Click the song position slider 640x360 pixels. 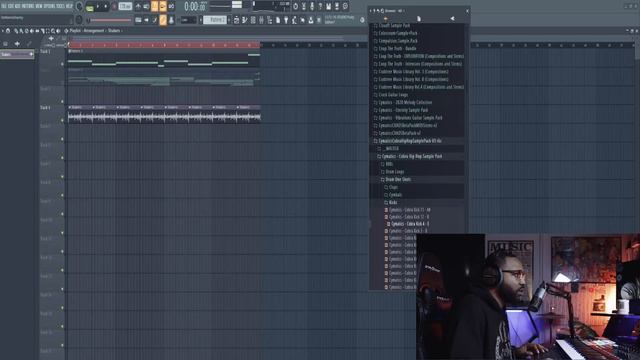pyautogui.click(x=110, y=20)
